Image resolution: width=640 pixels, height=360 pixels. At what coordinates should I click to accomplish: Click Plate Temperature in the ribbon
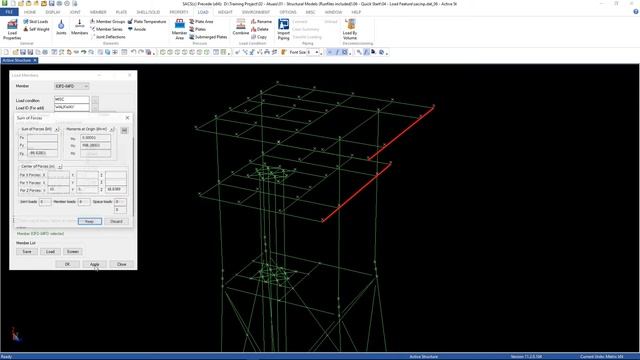click(x=147, y=21)
